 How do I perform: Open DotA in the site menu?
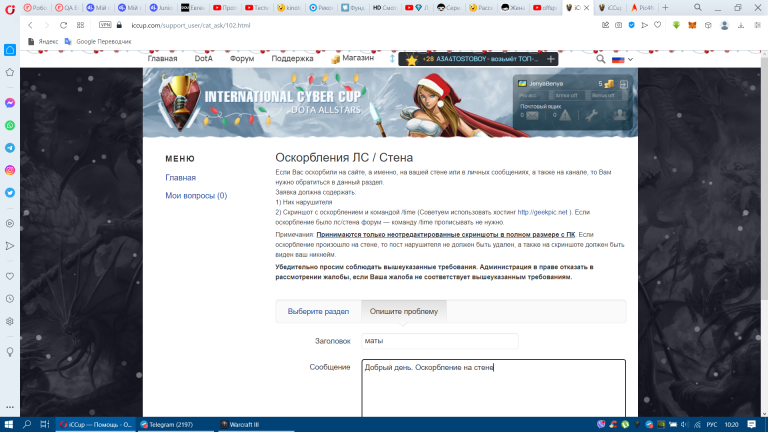pyautogui.click(x=203, y=58)
